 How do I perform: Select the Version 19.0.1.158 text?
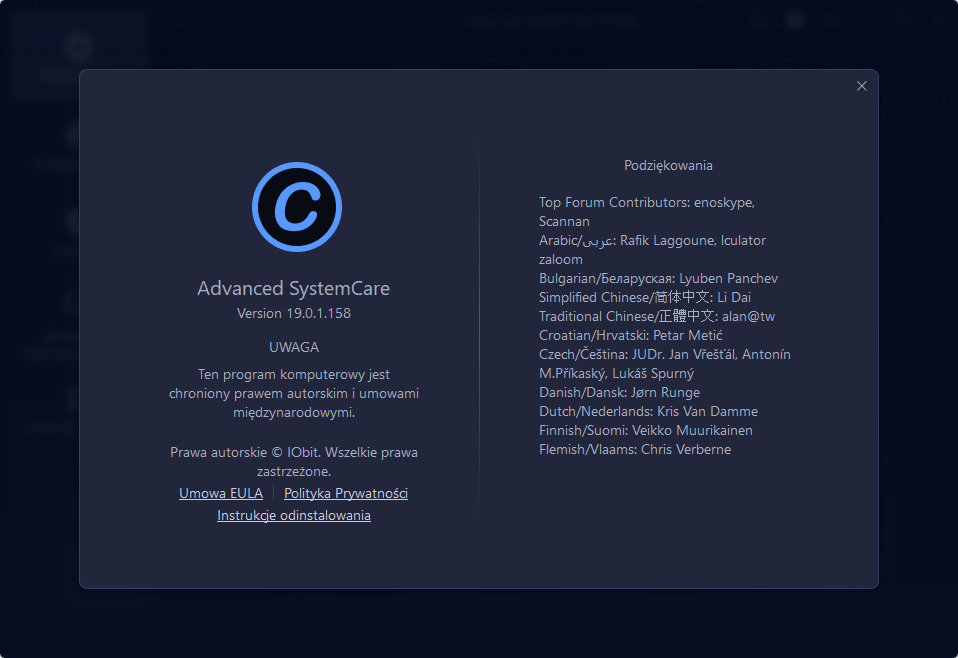pos(294,313)
